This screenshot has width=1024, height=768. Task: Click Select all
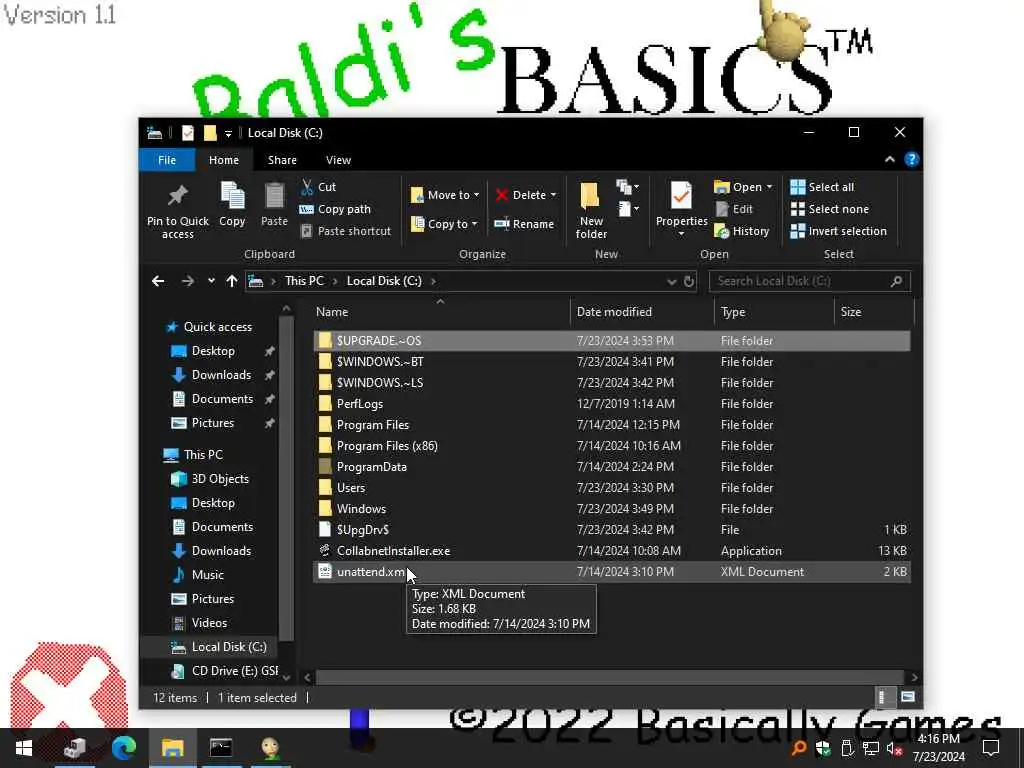822,187
